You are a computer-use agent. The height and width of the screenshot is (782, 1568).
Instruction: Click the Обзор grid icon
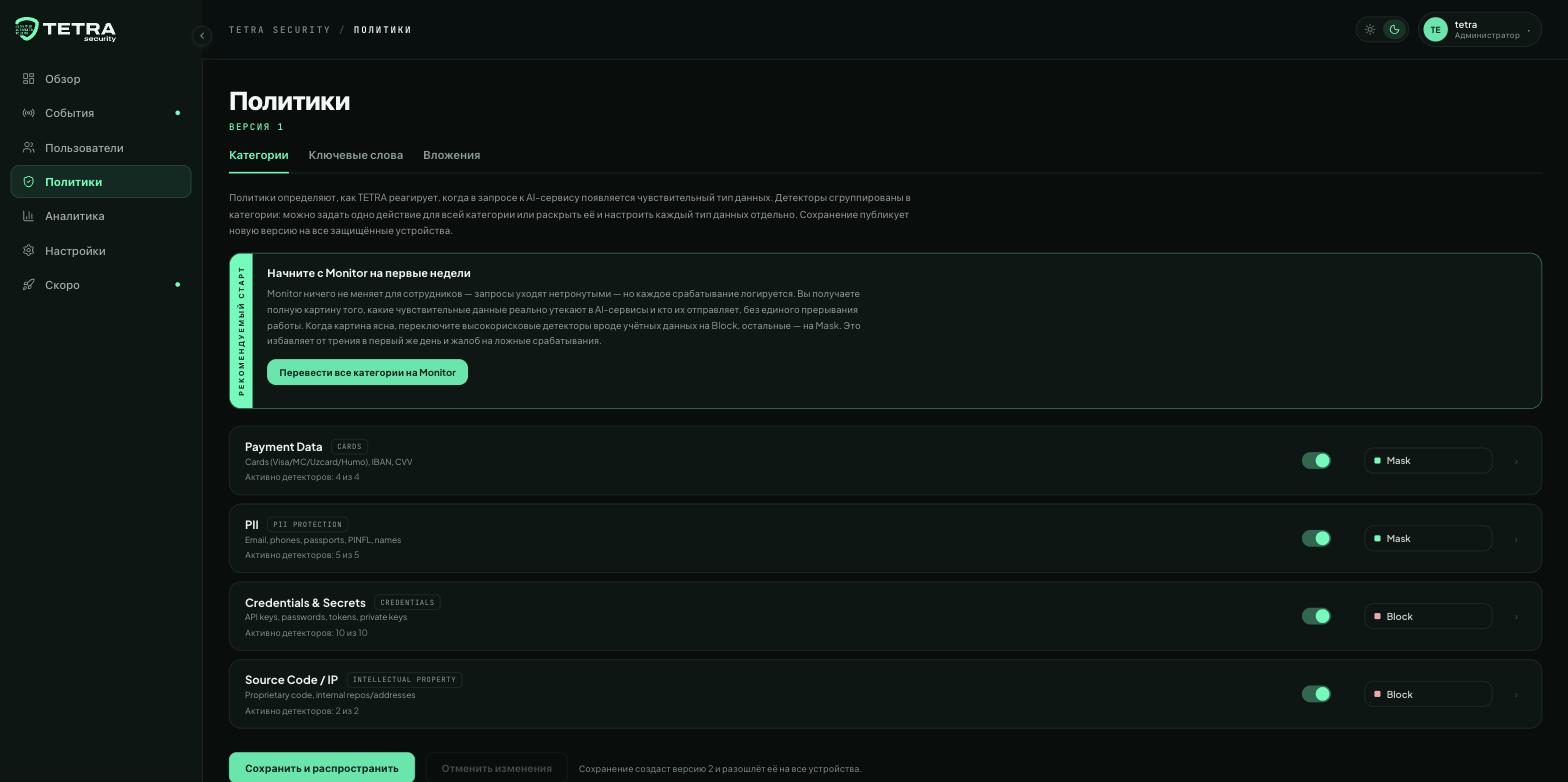point(29,79)
